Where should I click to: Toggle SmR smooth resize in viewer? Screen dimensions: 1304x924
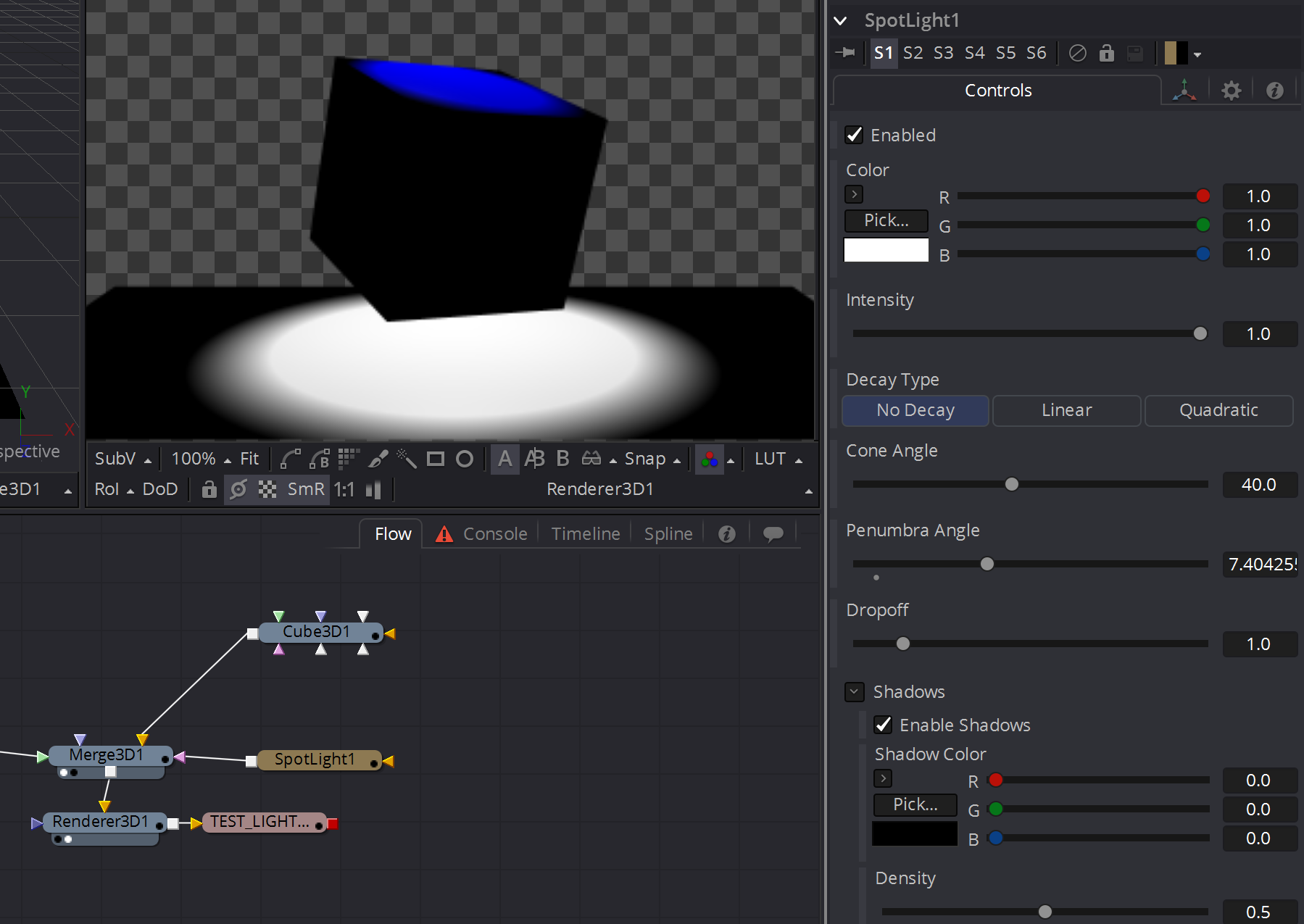[x=306, y=489]
